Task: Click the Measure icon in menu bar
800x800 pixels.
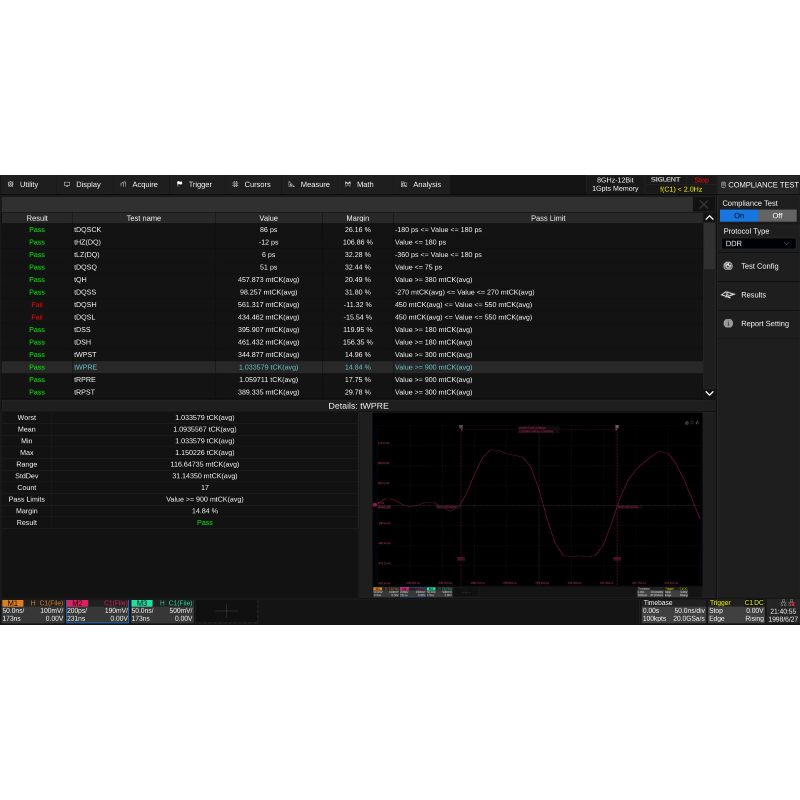Action: (x=292, y=184)
